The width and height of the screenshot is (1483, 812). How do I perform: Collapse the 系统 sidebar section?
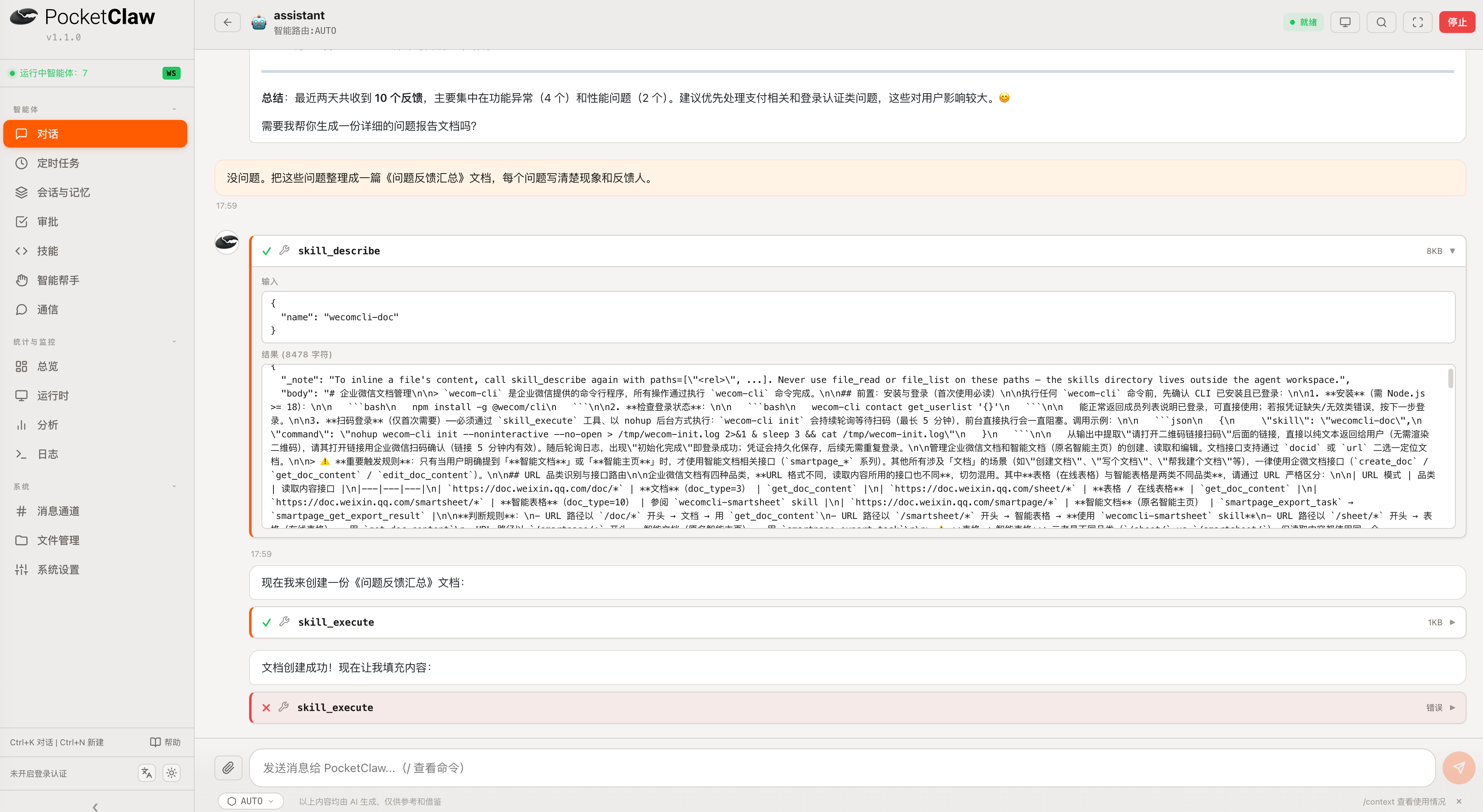click(174, 486)
